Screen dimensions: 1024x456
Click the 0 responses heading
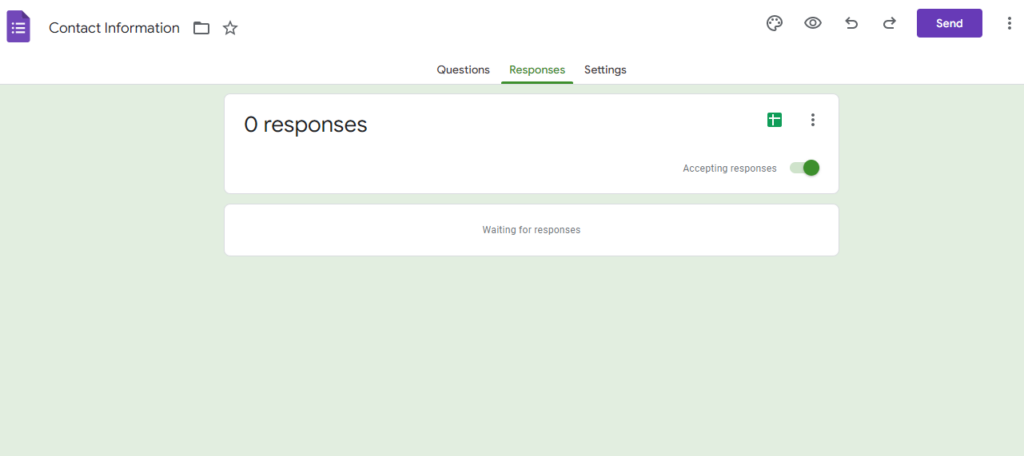click(x=306, y=124)
